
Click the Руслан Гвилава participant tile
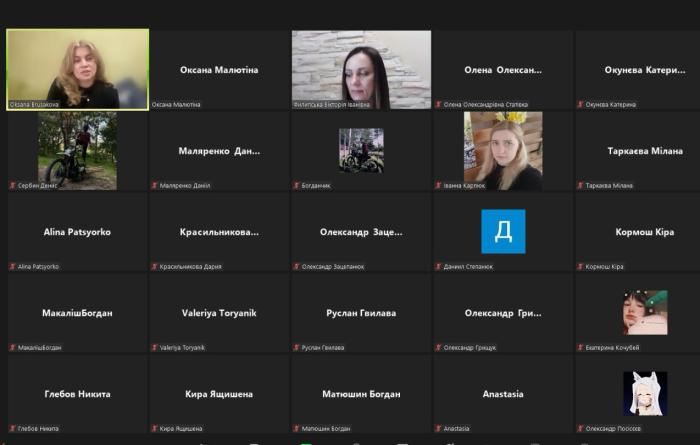[361, 313]
